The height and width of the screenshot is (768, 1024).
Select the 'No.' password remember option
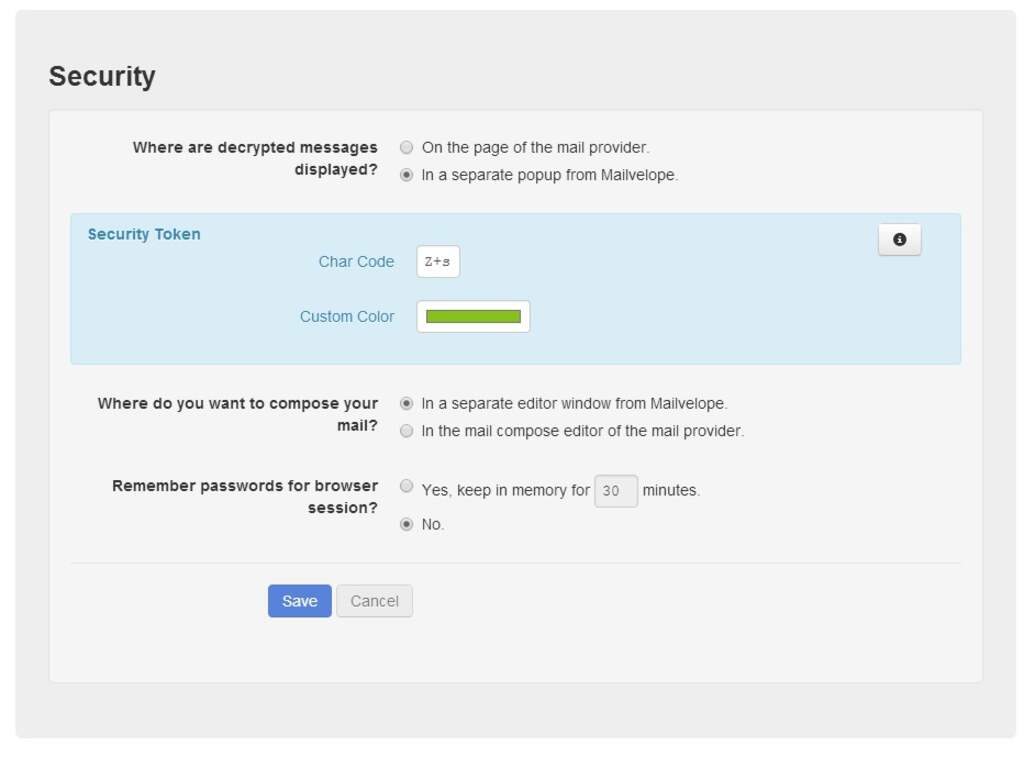[406, 524]
